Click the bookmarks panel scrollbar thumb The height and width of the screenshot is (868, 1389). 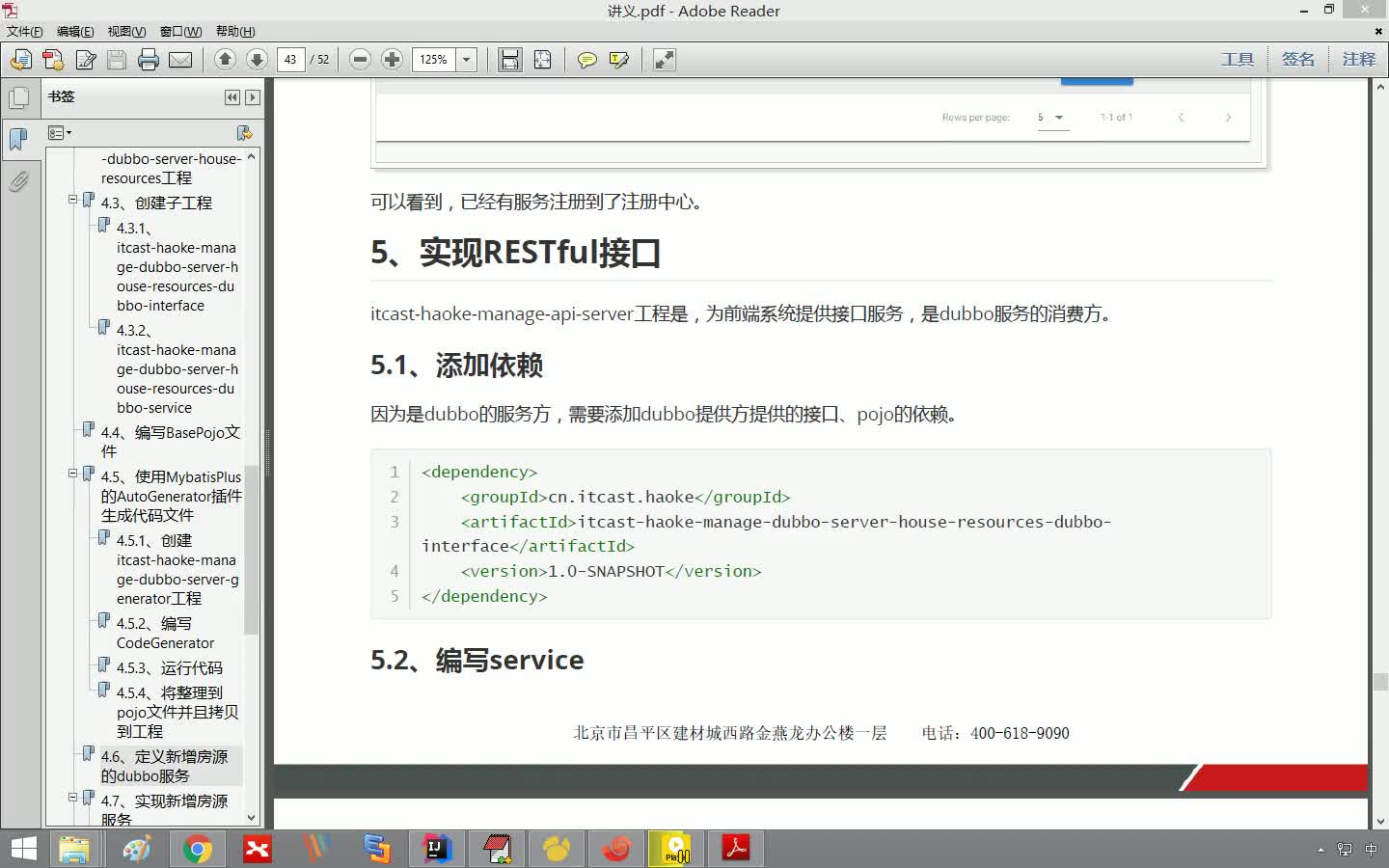(x=251, y=550)
